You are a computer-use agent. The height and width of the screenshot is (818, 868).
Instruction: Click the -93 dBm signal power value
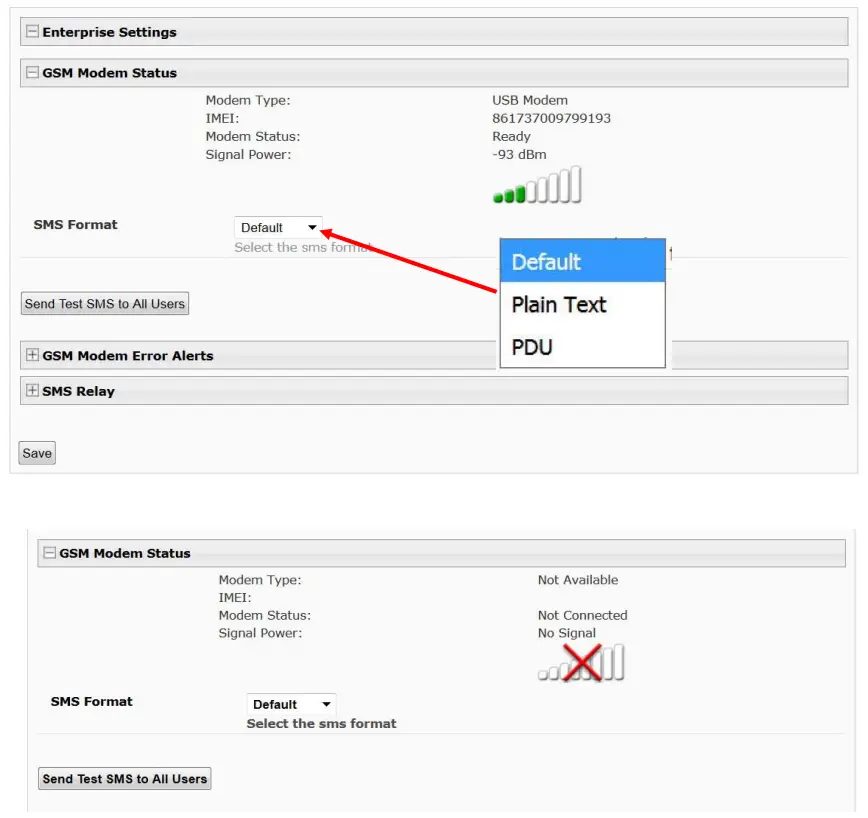(519, 154)
